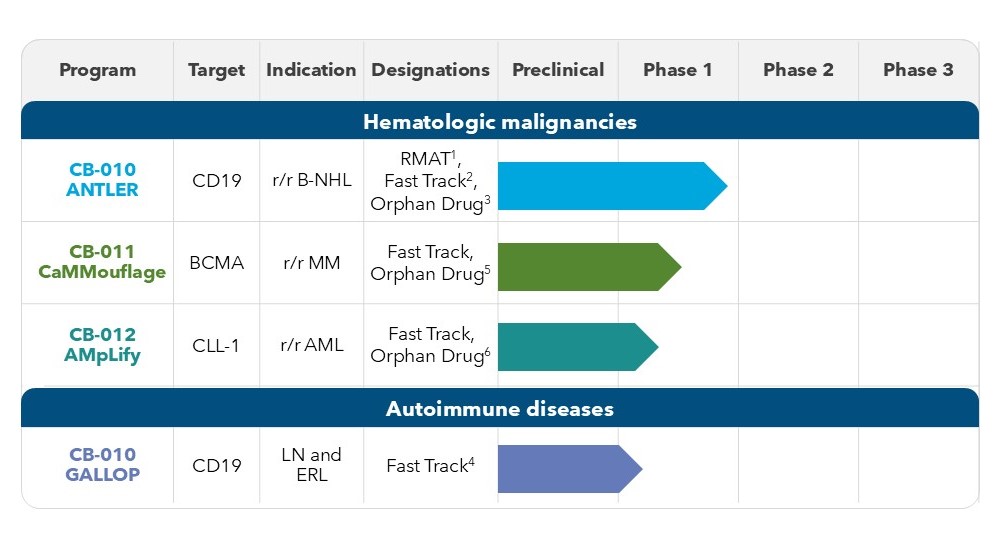Select the CLL-1 target cell
This screenshot has width=1001, height=534.
[216, 345]
